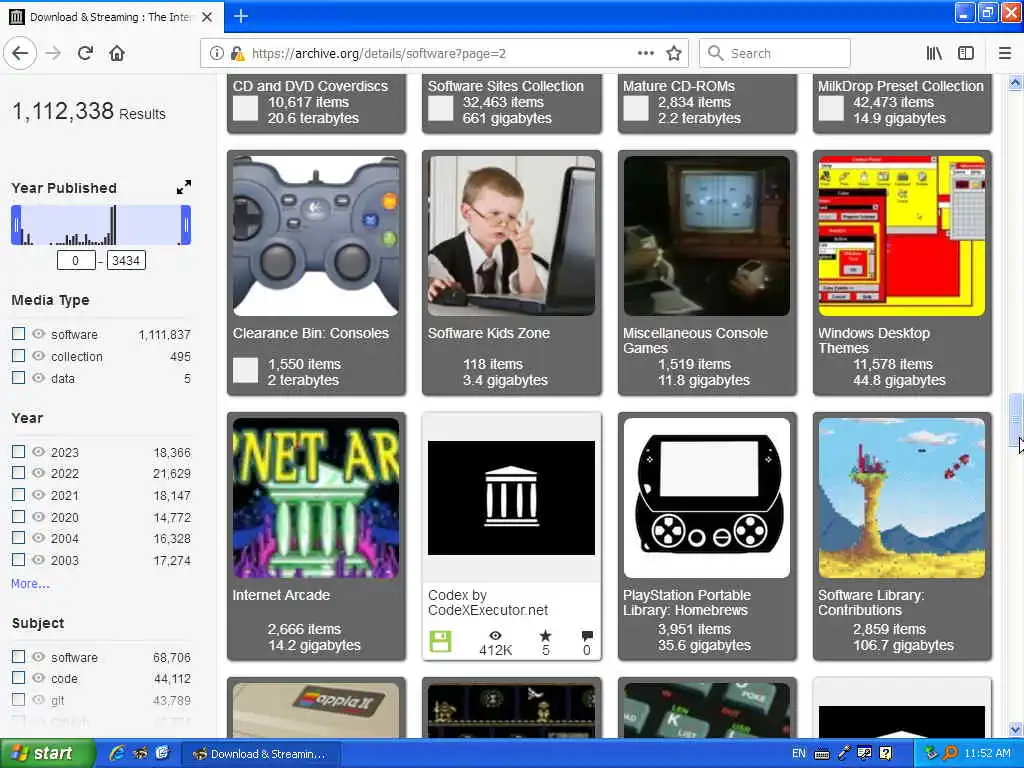The height and width of the screenshot is (768, 1024).
Task: Toggle eye icon for 2003 year
Action: pos(39,560)
